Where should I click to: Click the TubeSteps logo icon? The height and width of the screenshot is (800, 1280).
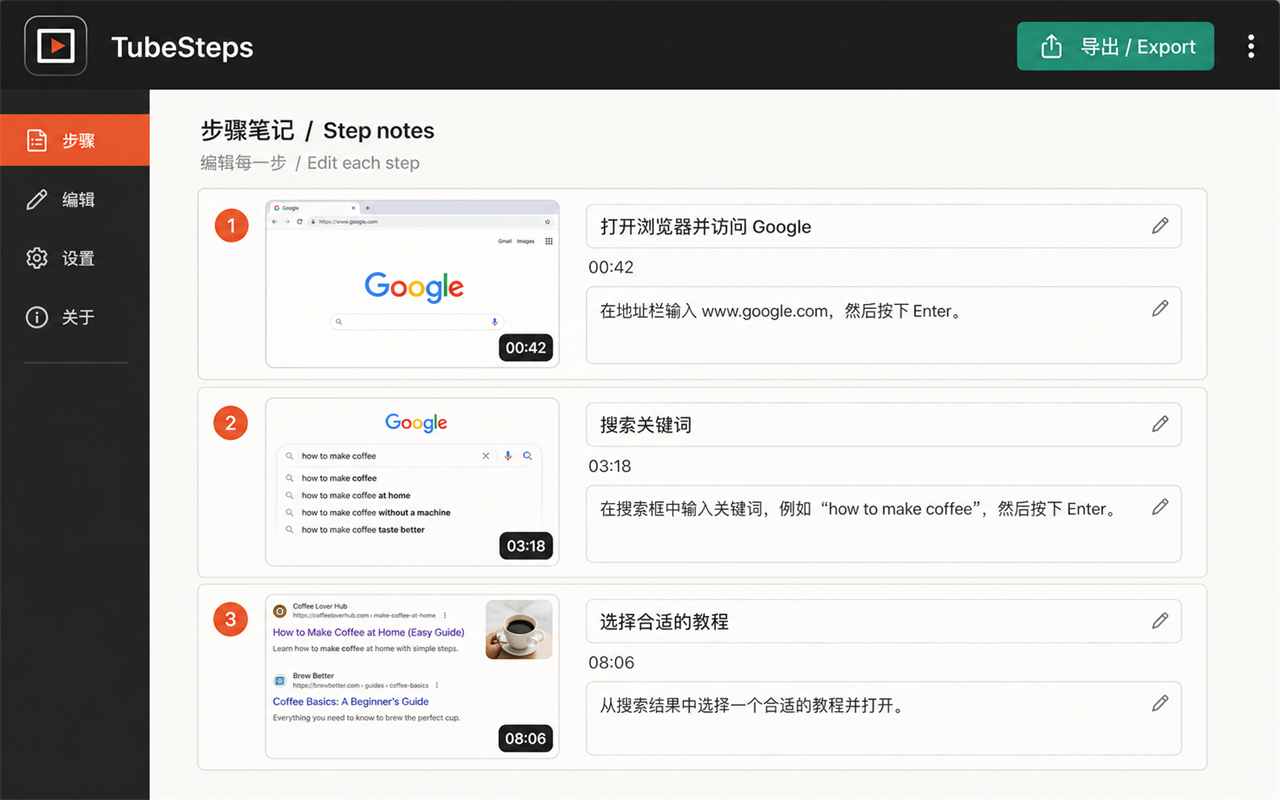(56, 46)
